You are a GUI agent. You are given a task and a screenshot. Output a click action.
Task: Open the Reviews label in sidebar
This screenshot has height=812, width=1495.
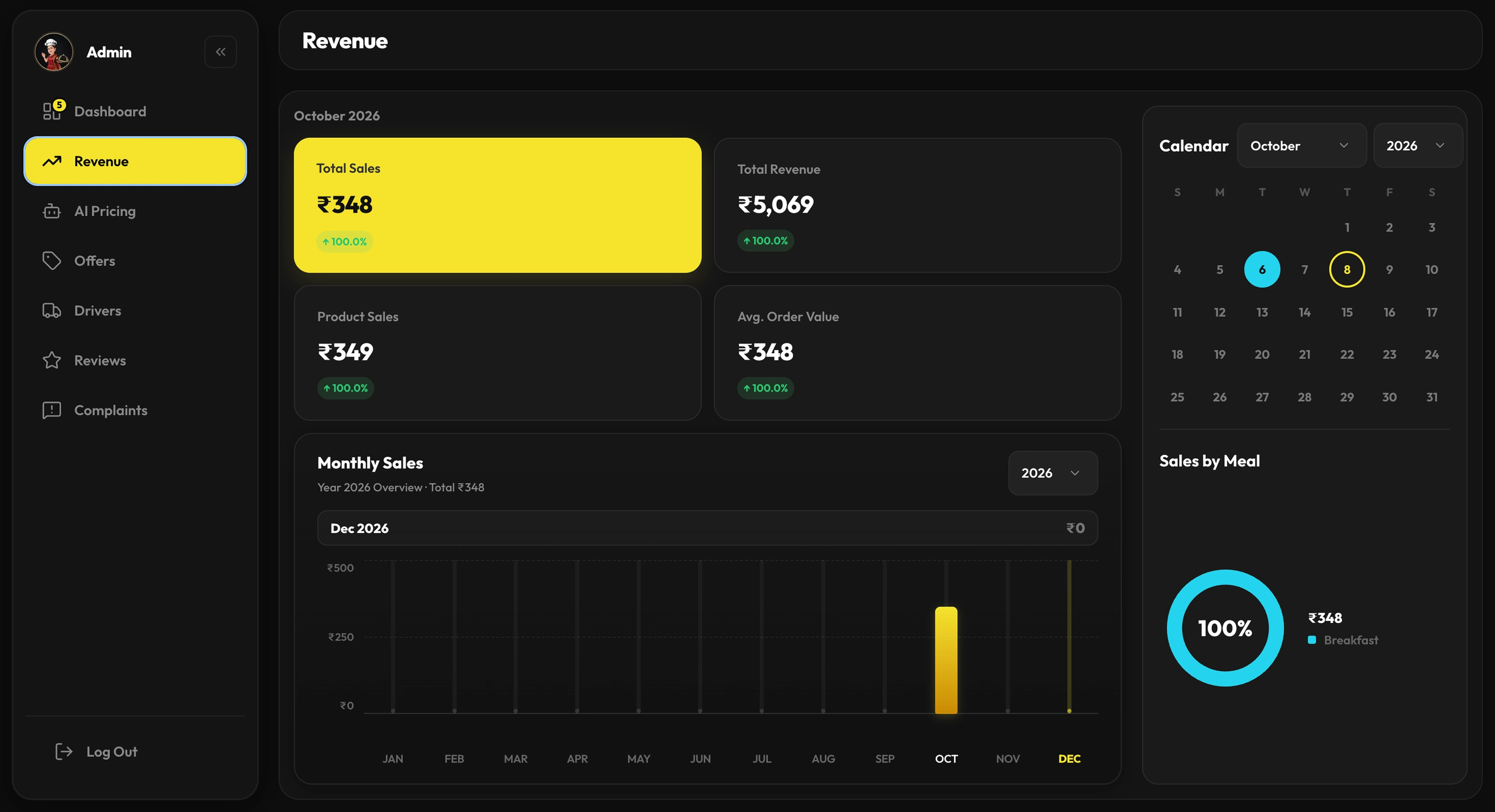click(x=100, y=360)
